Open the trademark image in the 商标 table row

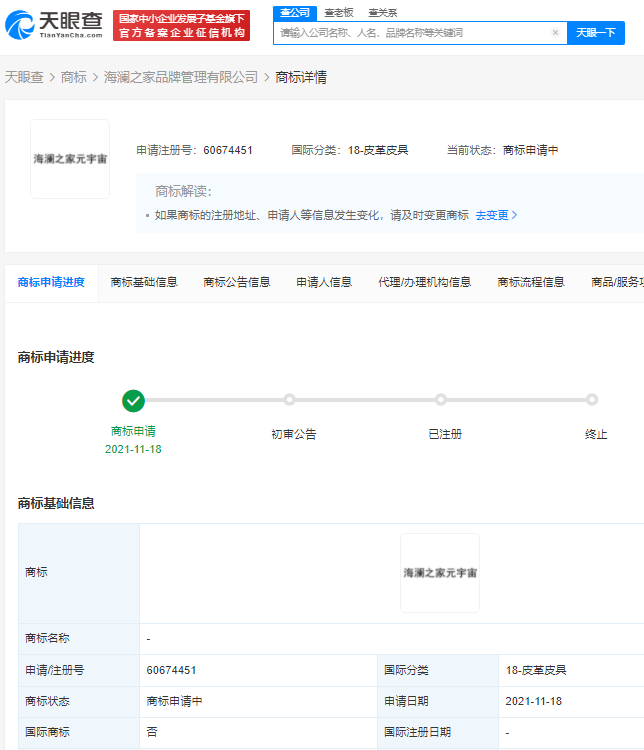[440, 573]
